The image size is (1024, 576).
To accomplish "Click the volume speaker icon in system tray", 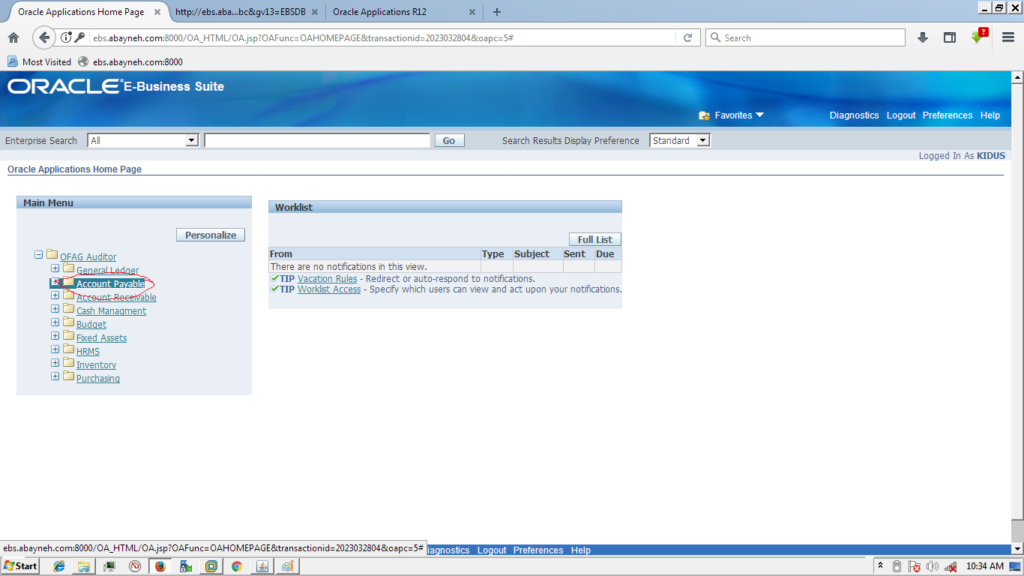I will pos(932,566).
